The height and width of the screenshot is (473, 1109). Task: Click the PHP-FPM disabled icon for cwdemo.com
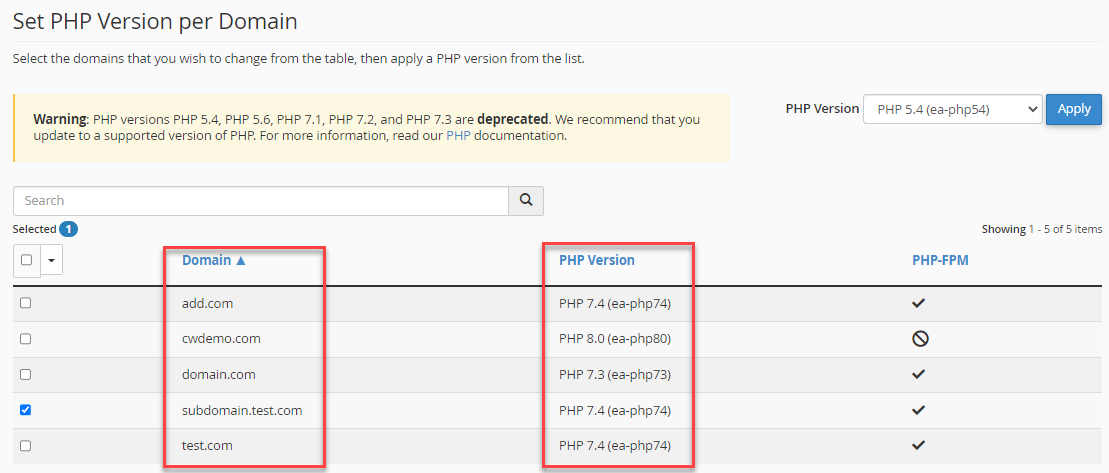click(x=920, y=339)
